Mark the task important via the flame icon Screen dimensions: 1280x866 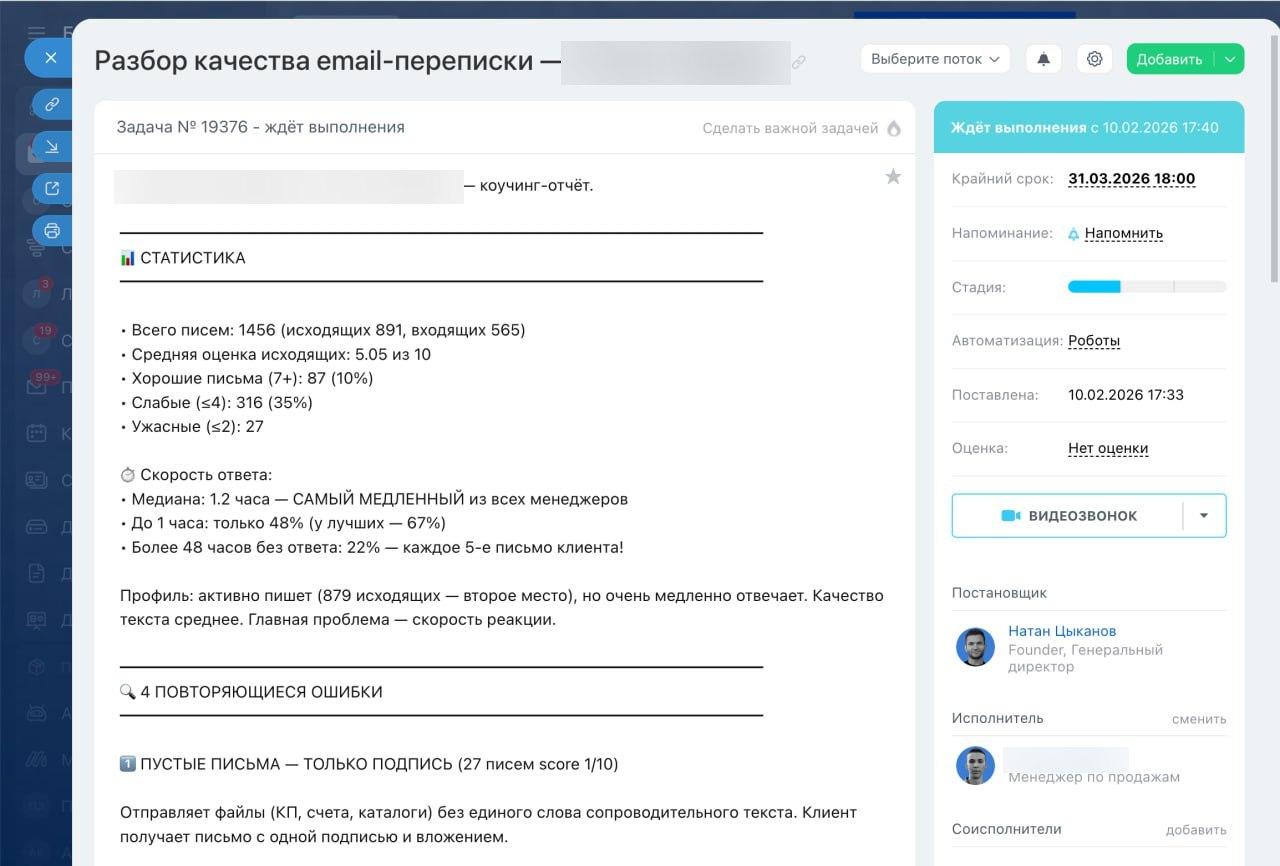pos(894,128)
